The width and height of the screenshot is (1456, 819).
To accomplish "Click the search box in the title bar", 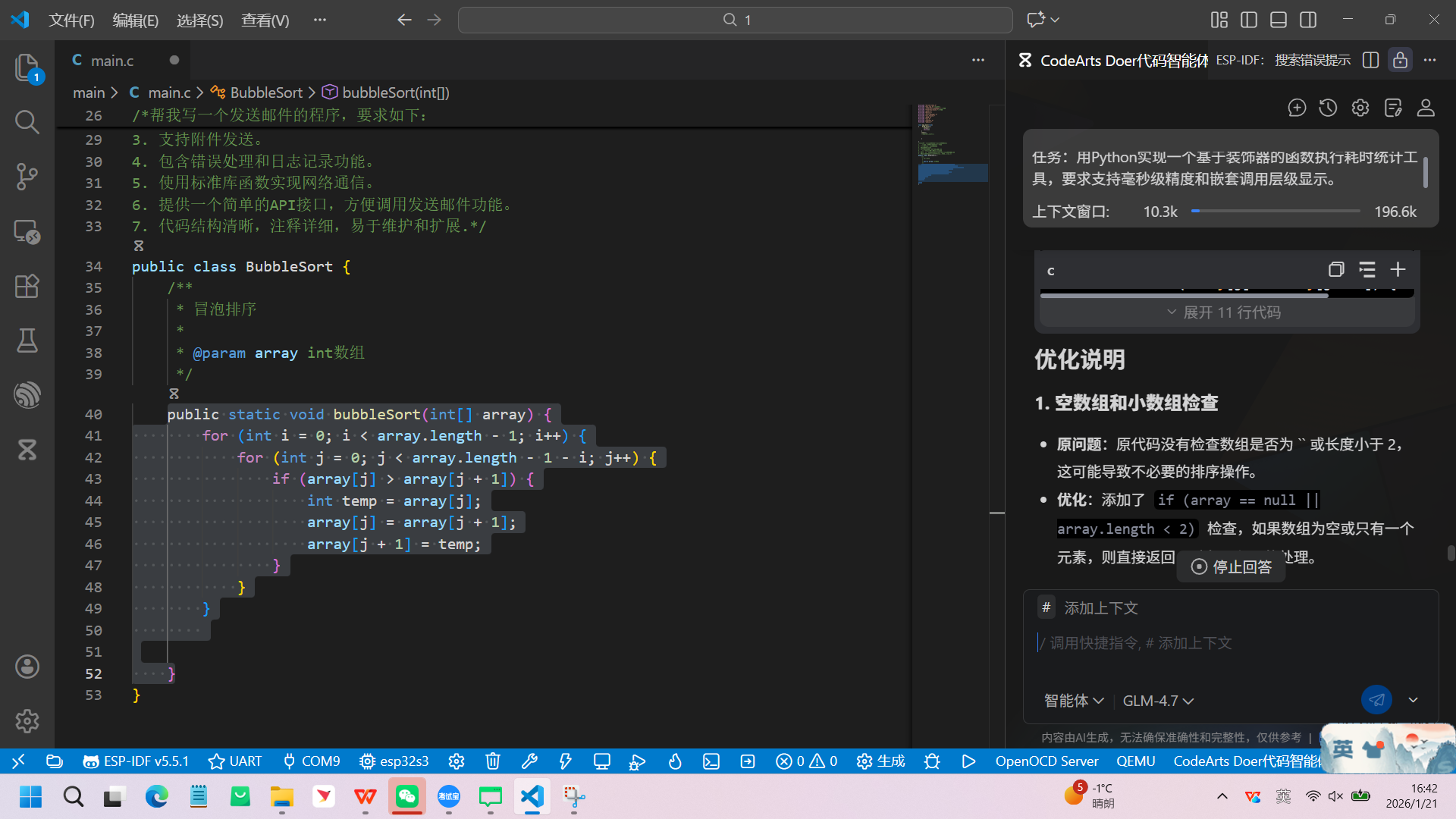I will point(734,20).
